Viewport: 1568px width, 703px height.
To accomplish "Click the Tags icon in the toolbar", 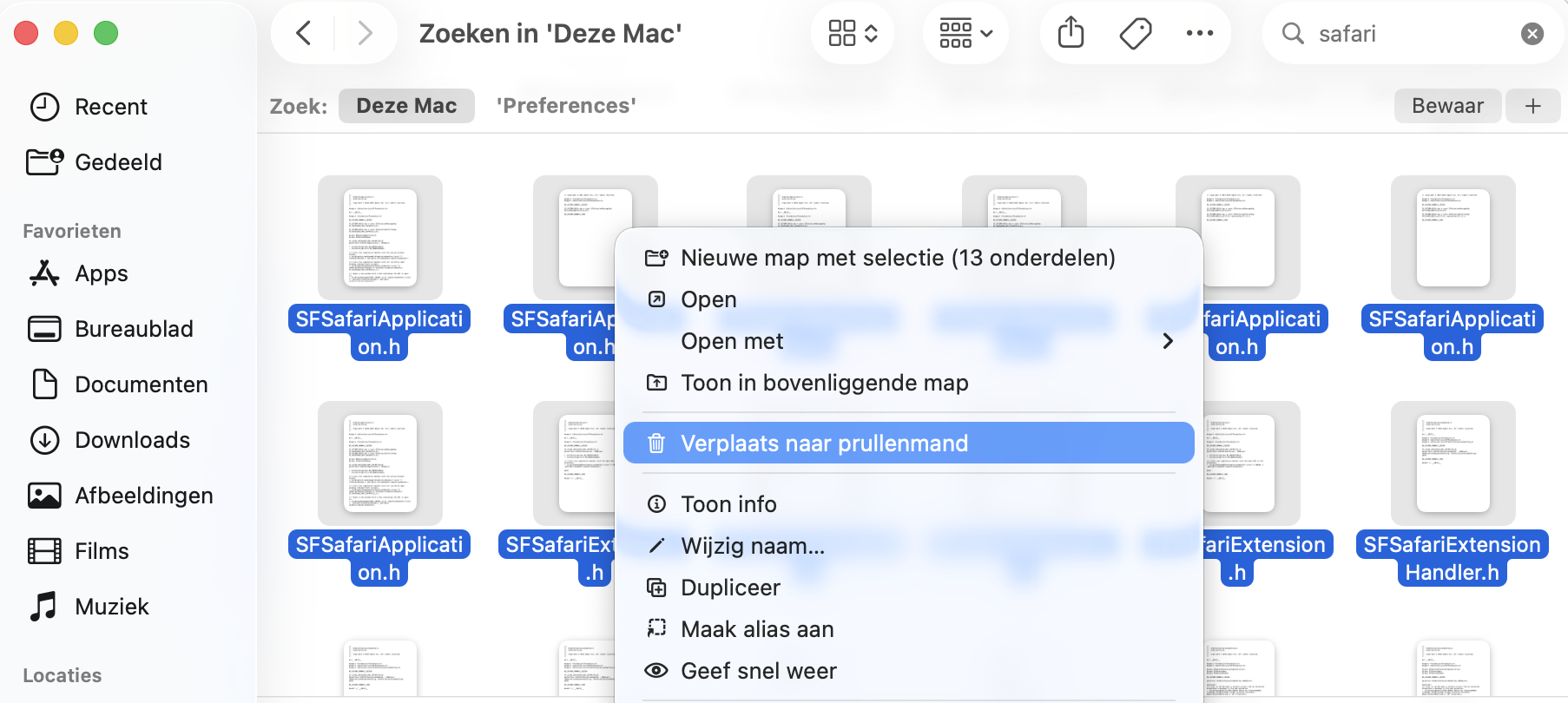I will click(1134, 33).
